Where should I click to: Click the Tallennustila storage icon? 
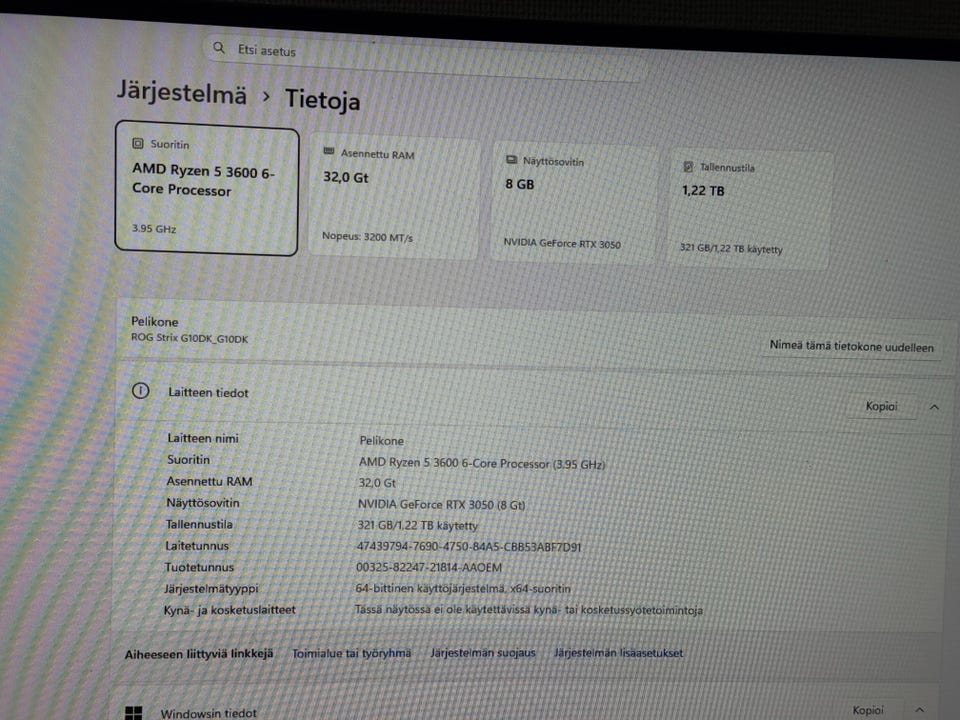click(x=688, y=167)
